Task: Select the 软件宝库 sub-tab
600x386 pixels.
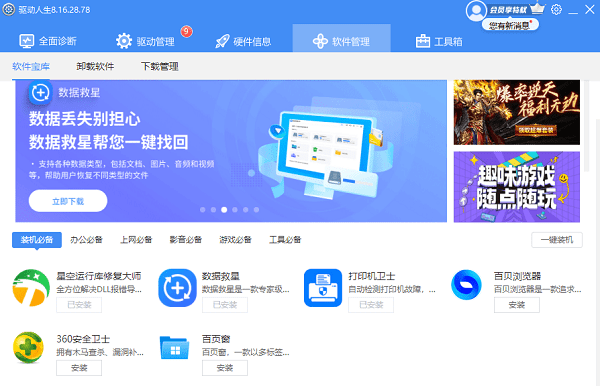Action: point(31,67)
